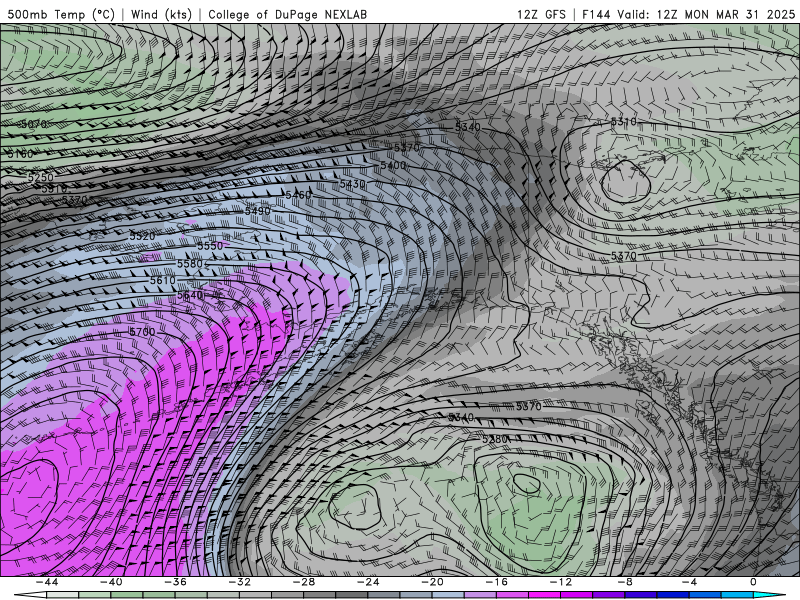Select the 5400 height contour label
This screenshot has height=600, width=800.
point(393,165)
